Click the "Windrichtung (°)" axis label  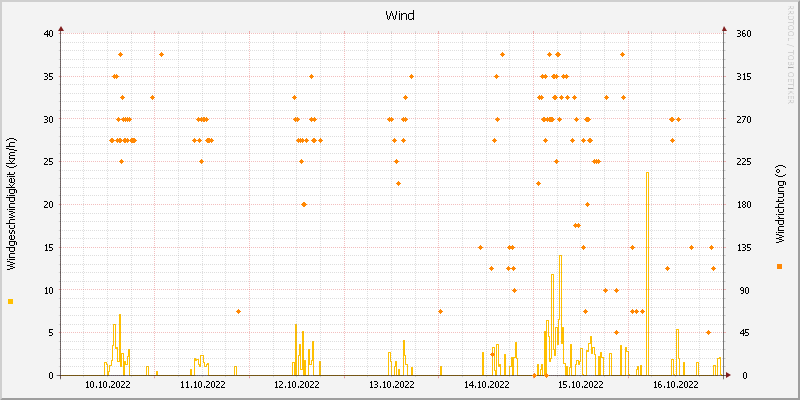point(779,204)
